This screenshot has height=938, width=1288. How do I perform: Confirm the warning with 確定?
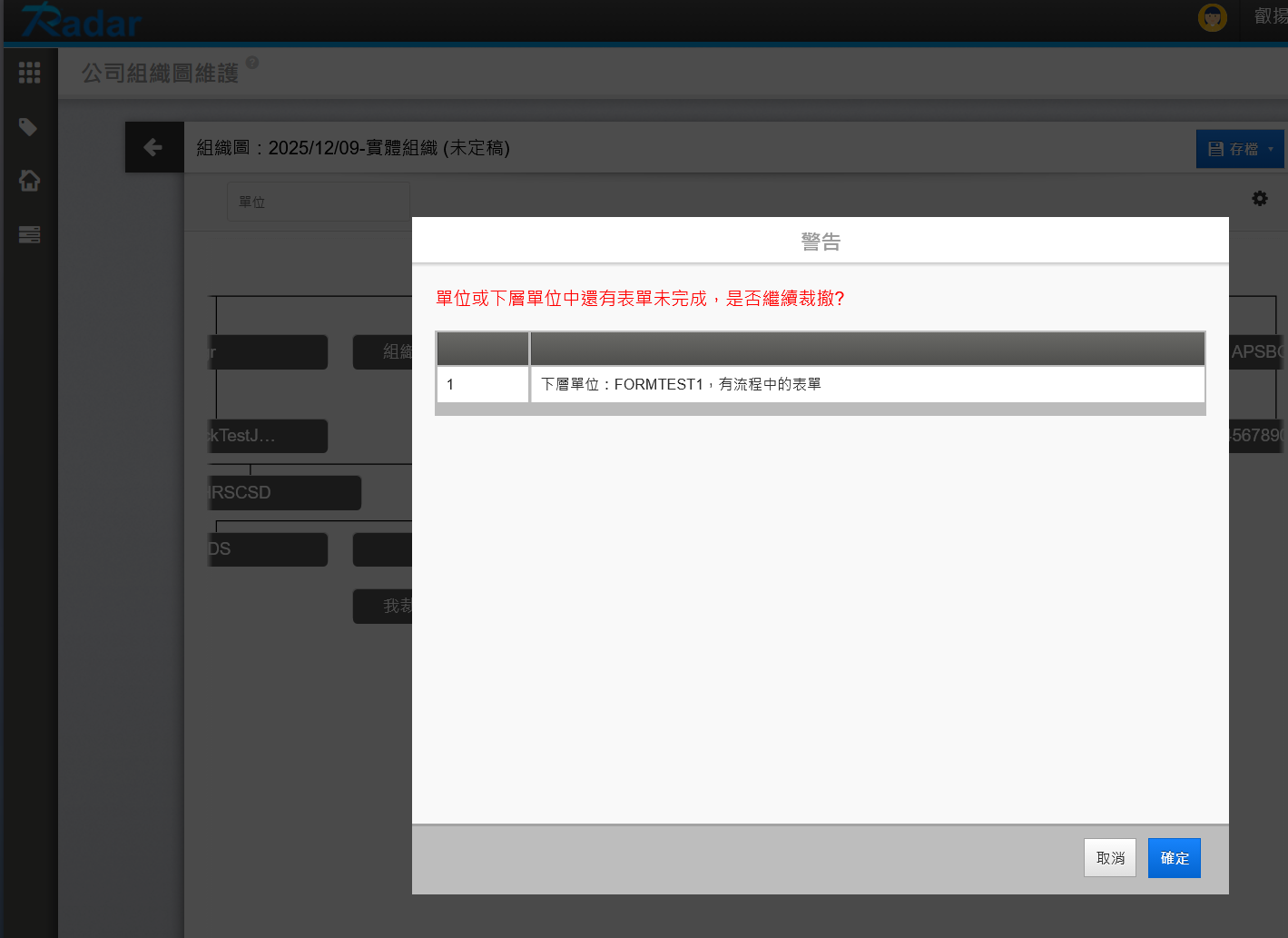point(1174,858)
